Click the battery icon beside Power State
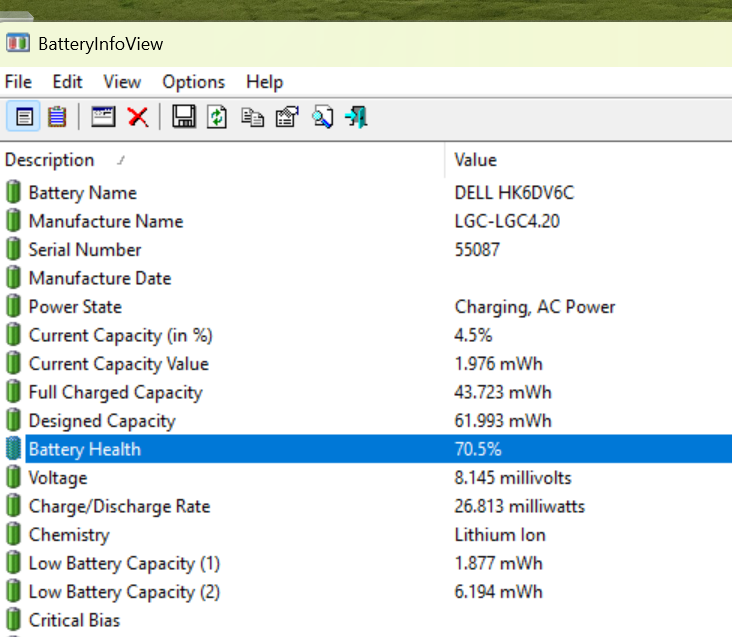Screen dimensions: 732x637 click(14, 306)
